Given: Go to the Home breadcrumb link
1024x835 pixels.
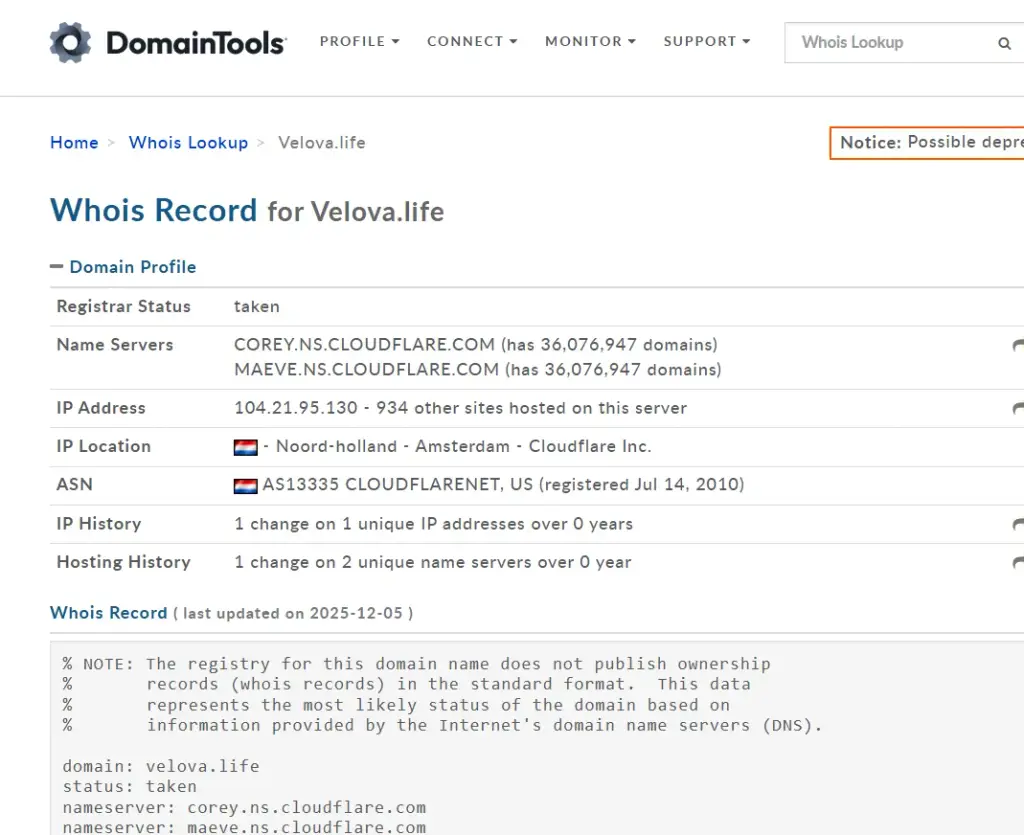Looking at the screenshot, I should 74,143.
